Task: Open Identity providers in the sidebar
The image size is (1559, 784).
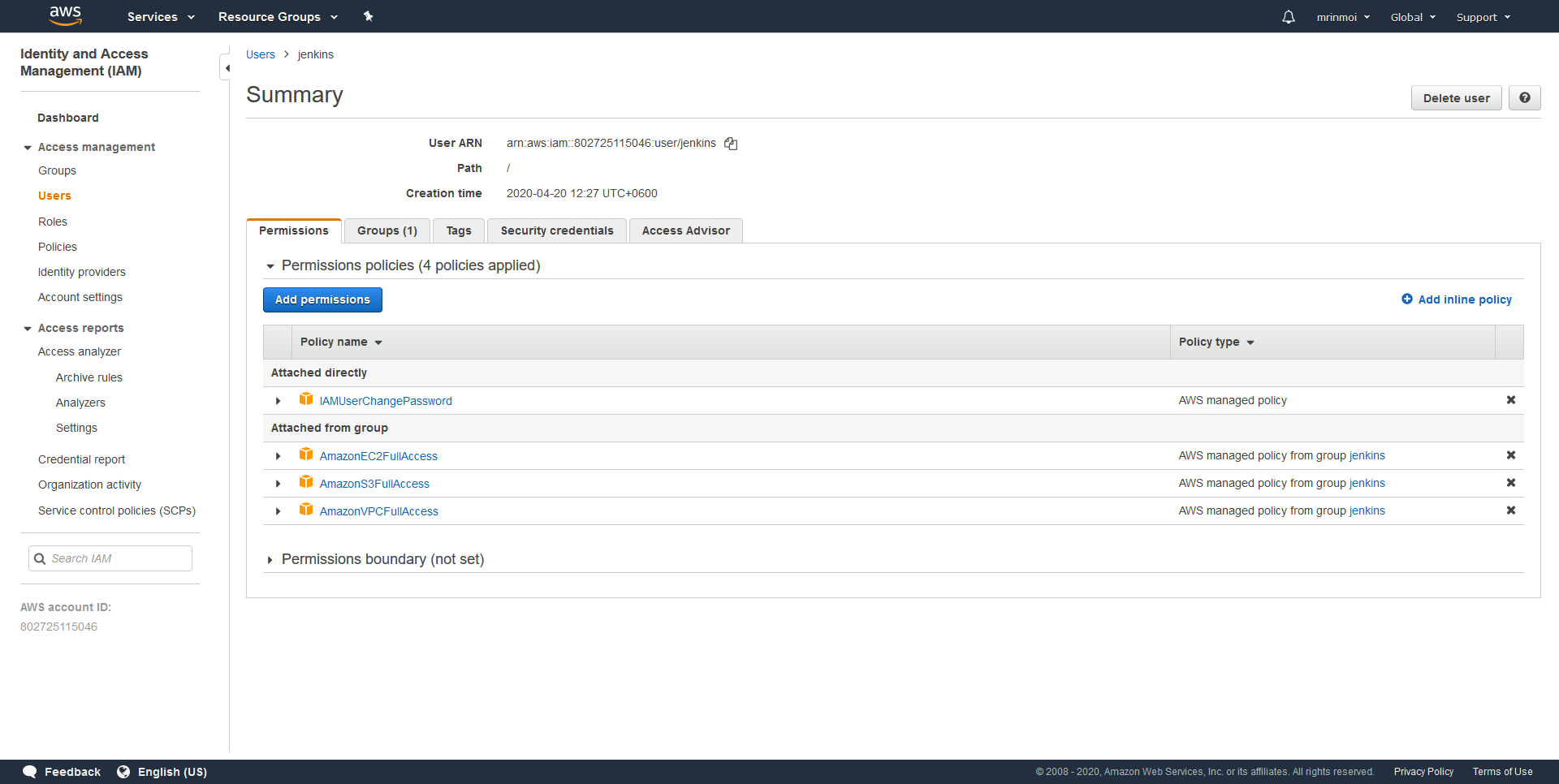Action: [82, 272]
